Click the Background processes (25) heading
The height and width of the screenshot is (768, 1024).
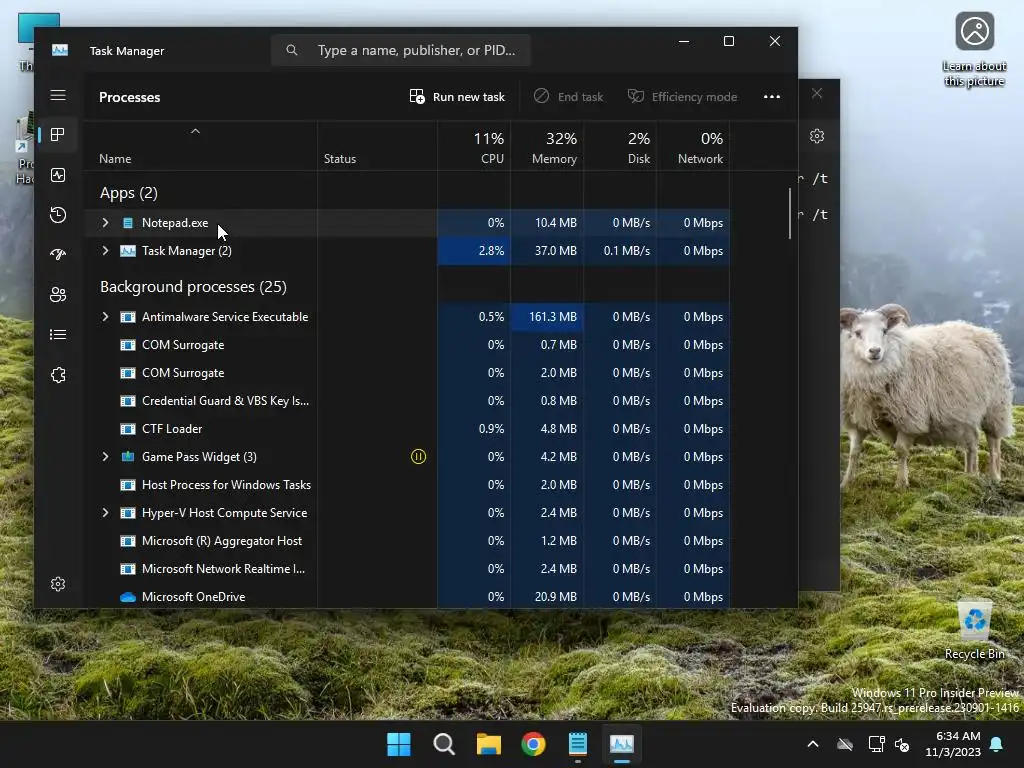[x=193, y=287]
